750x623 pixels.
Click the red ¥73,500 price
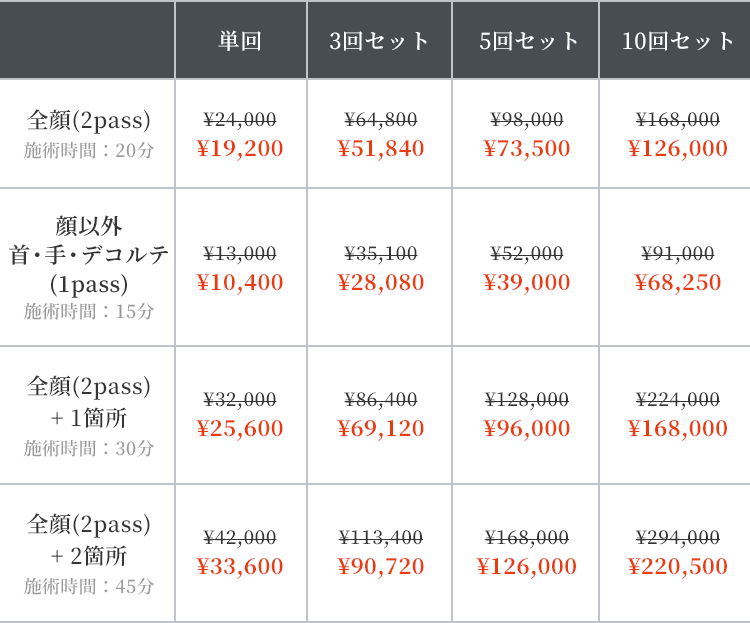pyautogui.click(x=526, y=149)
